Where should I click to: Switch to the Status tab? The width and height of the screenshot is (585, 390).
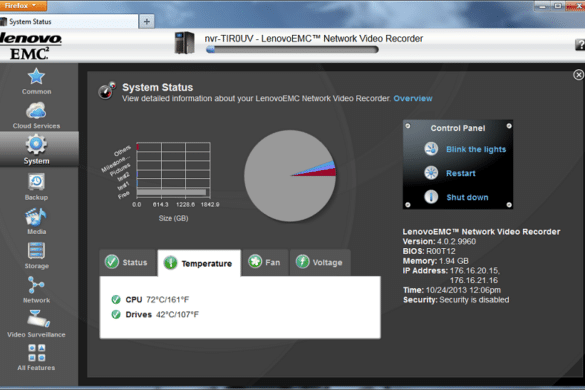[127, 262]
